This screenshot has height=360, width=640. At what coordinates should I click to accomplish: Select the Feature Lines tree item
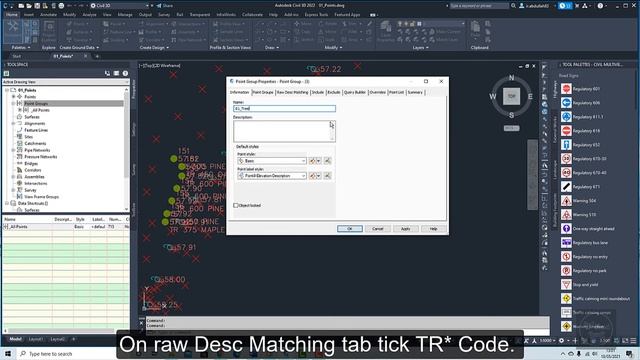pyautogui.click(x=36, y=130)
